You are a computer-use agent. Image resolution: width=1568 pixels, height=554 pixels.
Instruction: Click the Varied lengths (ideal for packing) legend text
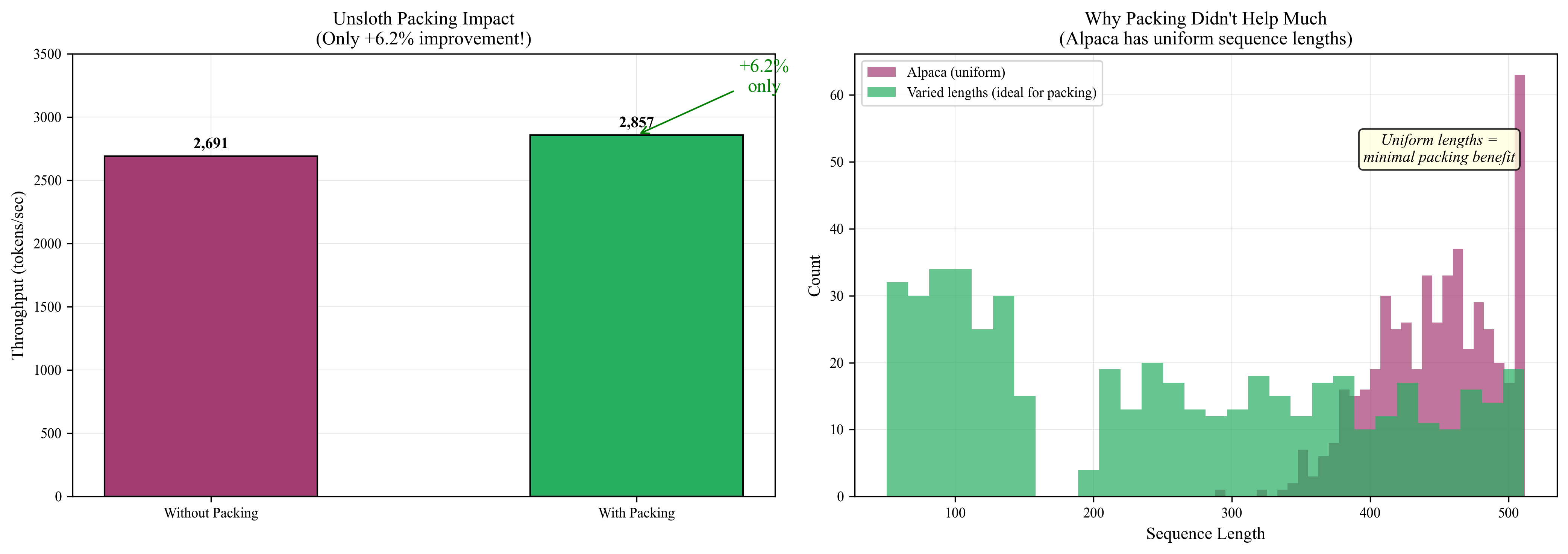1001,92
